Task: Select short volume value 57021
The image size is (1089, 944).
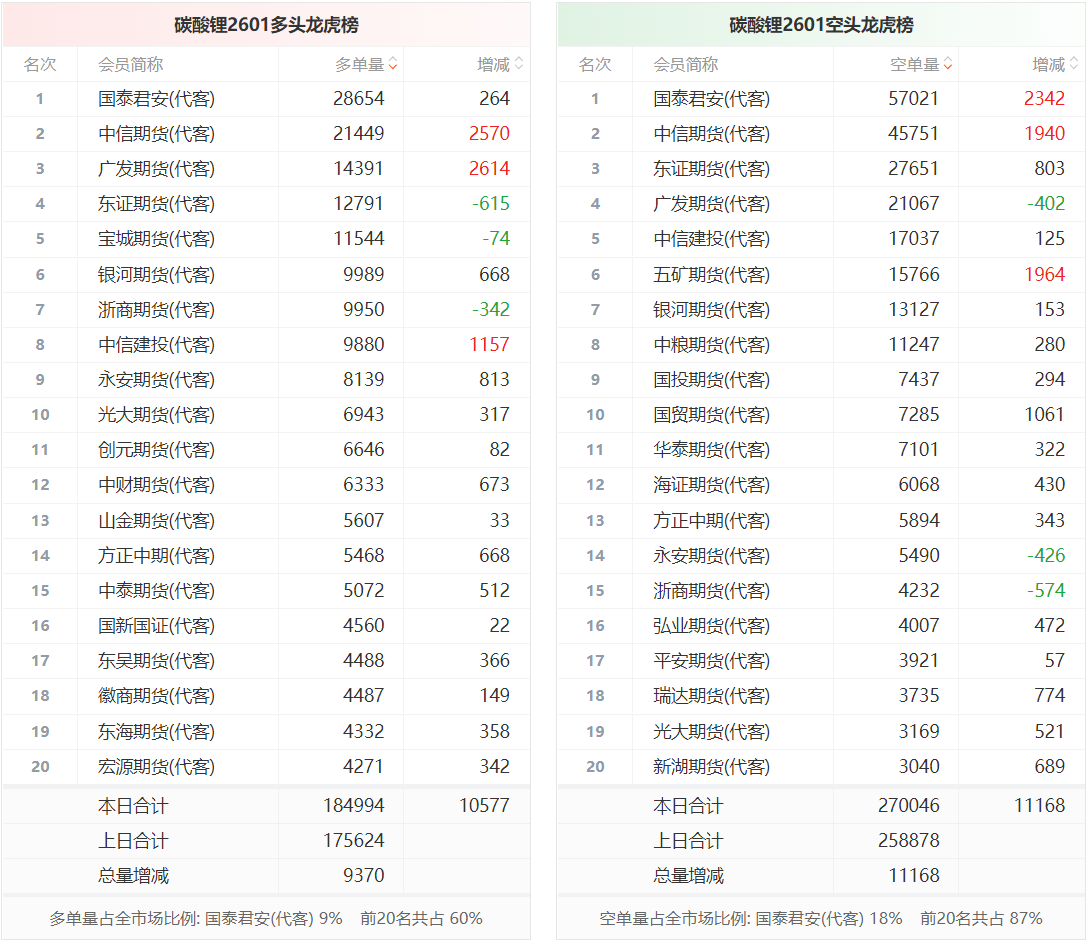Action: click(x=913, y=99)
